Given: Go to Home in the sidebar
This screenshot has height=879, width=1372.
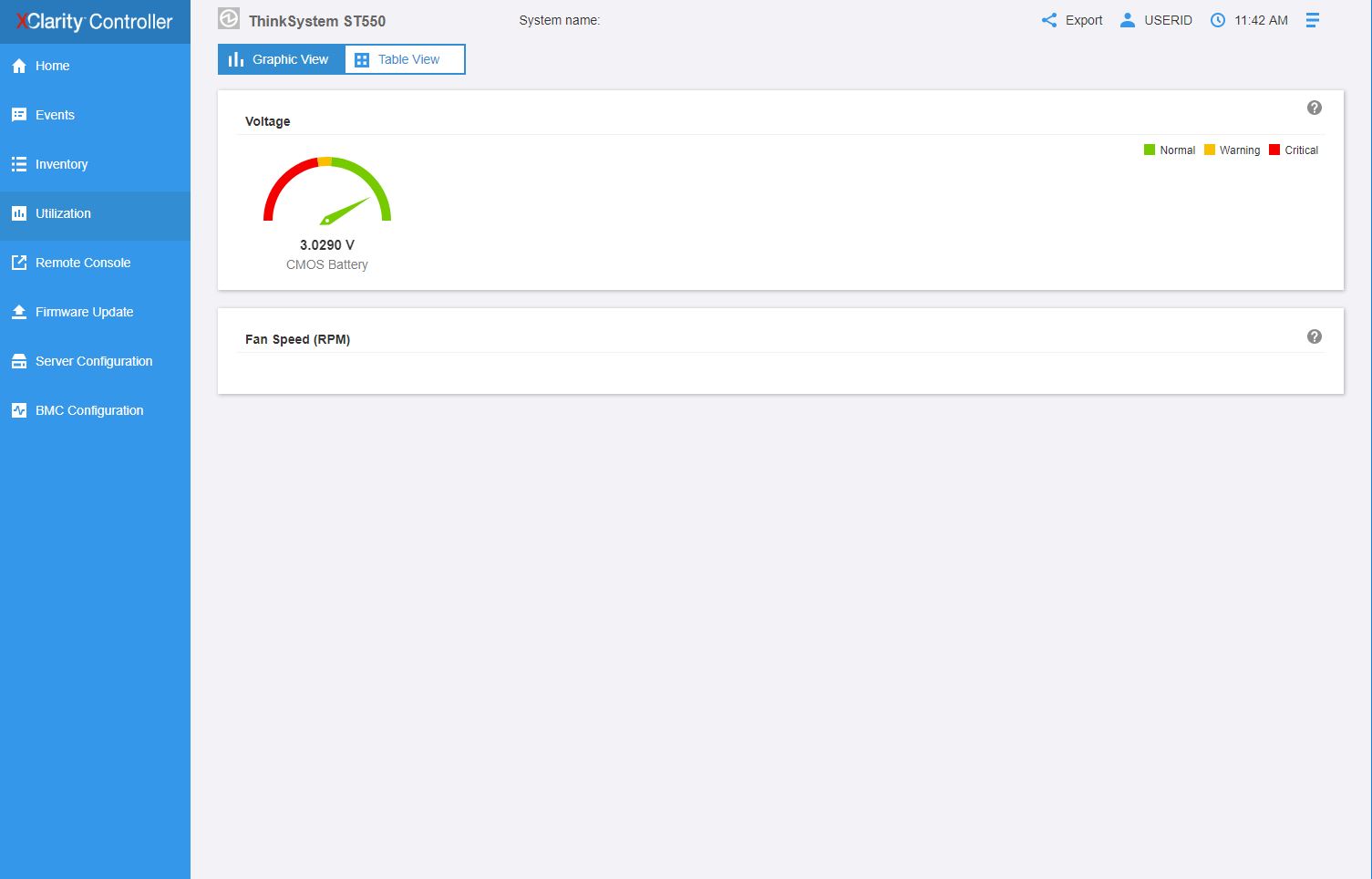Looking at the screenshot, I should (x=95, y=66).
